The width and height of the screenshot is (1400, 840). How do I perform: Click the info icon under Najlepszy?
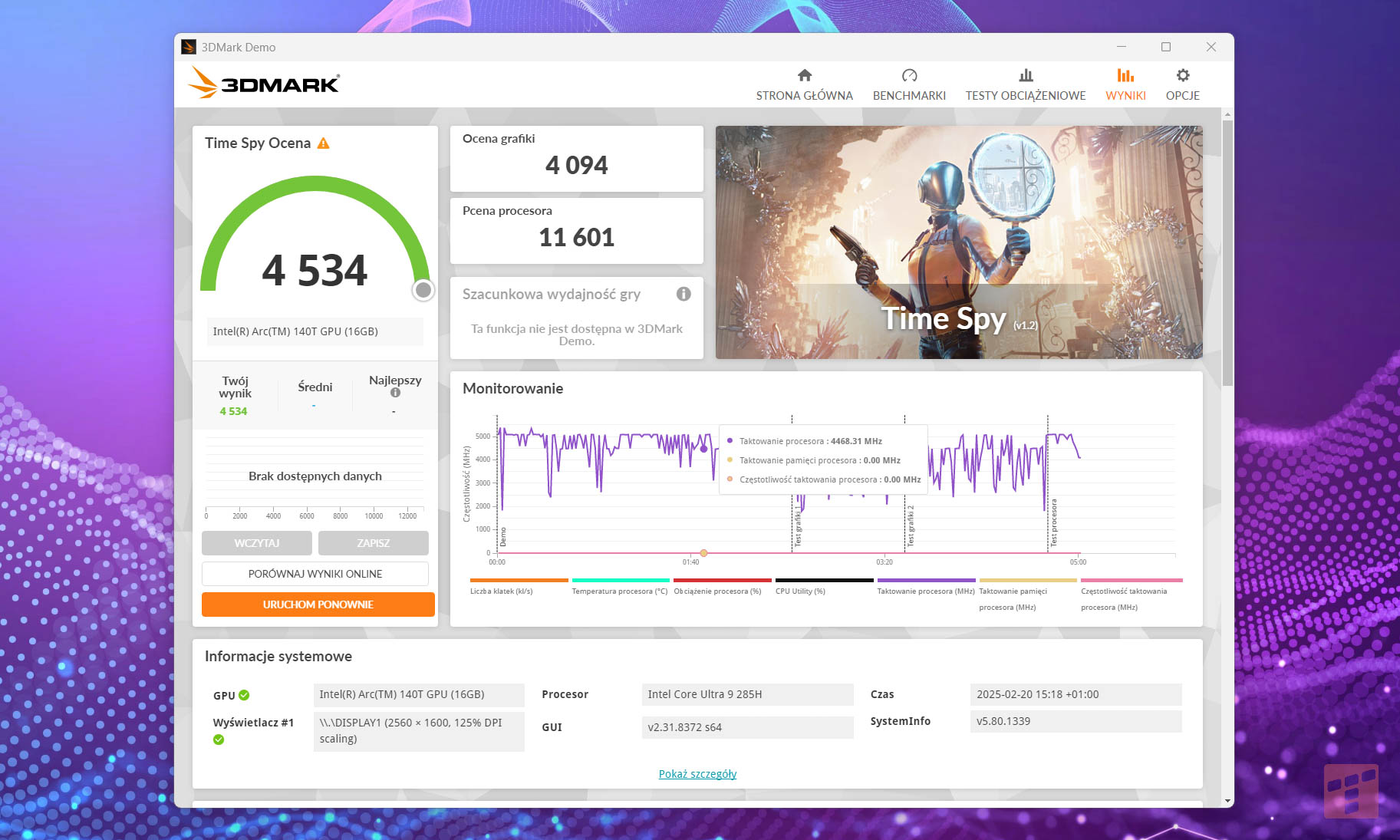(x=395, y=393)
